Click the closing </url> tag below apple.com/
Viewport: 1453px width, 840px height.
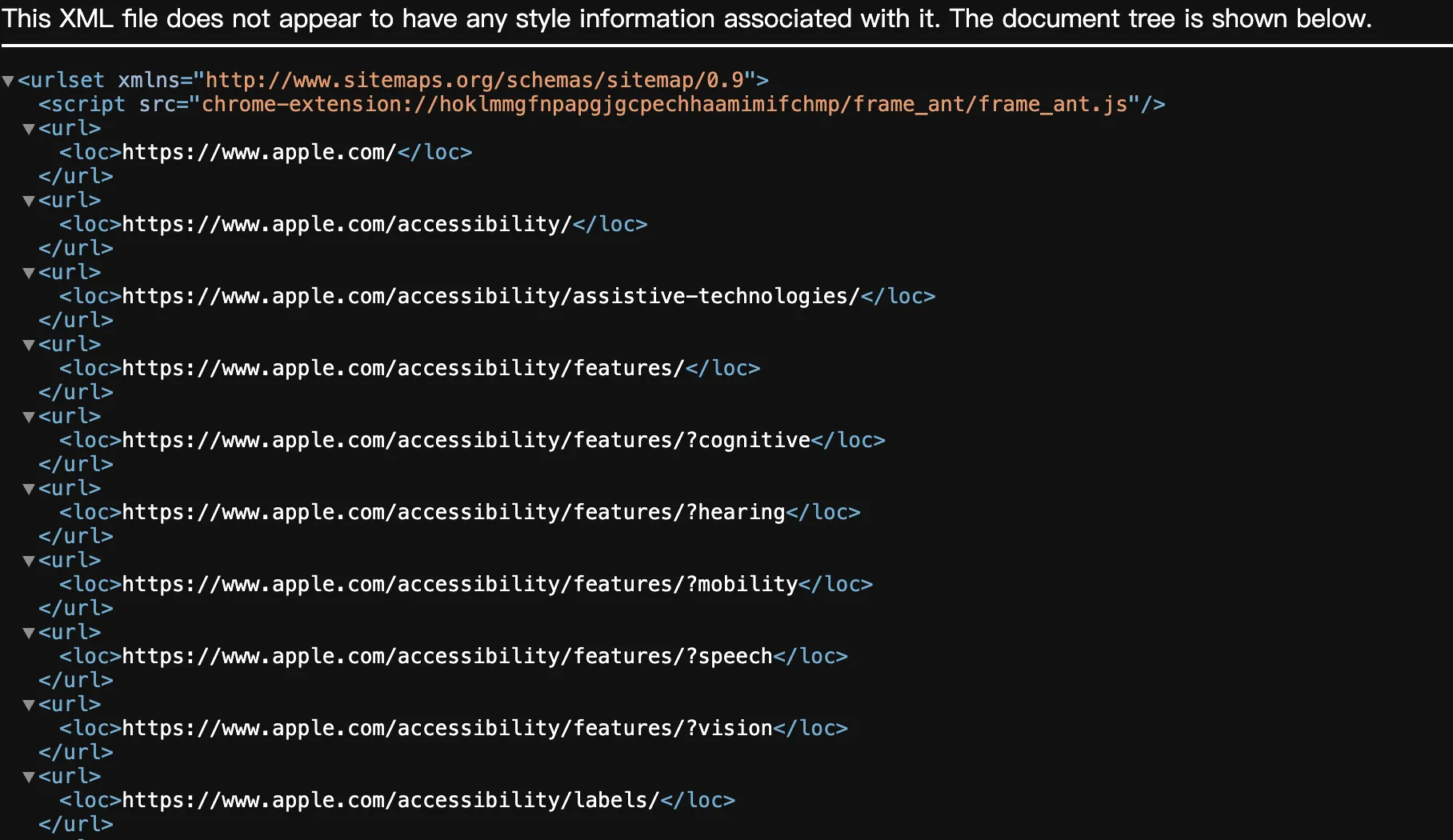(76, 176)
